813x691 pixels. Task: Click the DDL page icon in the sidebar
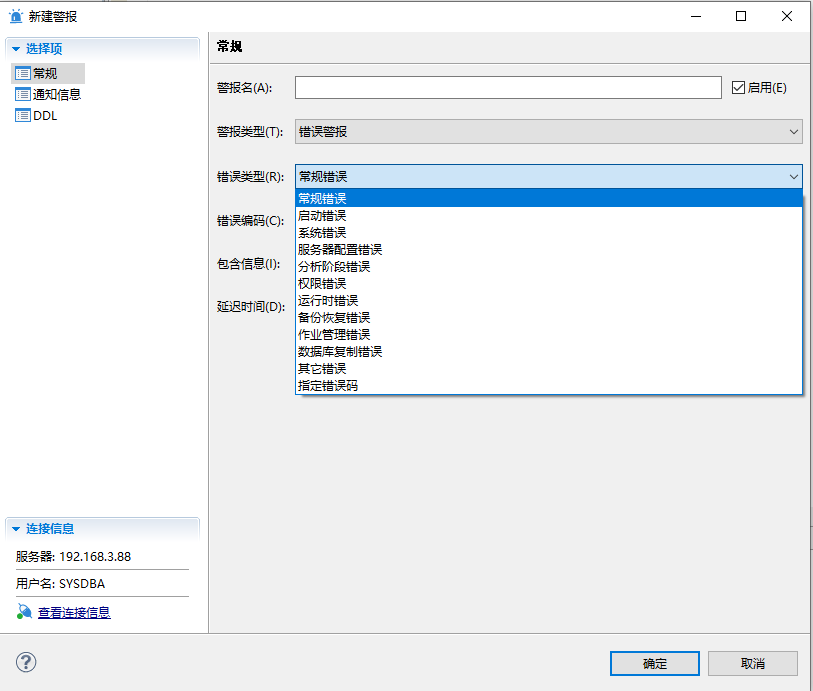pos(23,115)
